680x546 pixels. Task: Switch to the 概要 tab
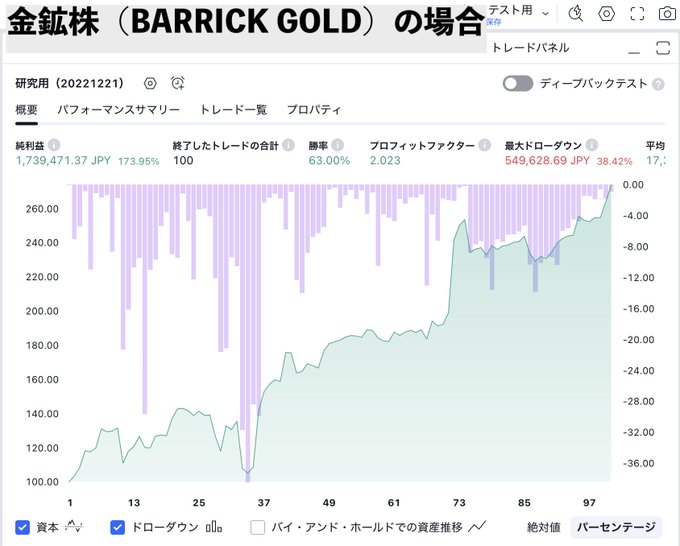point(26,110)
